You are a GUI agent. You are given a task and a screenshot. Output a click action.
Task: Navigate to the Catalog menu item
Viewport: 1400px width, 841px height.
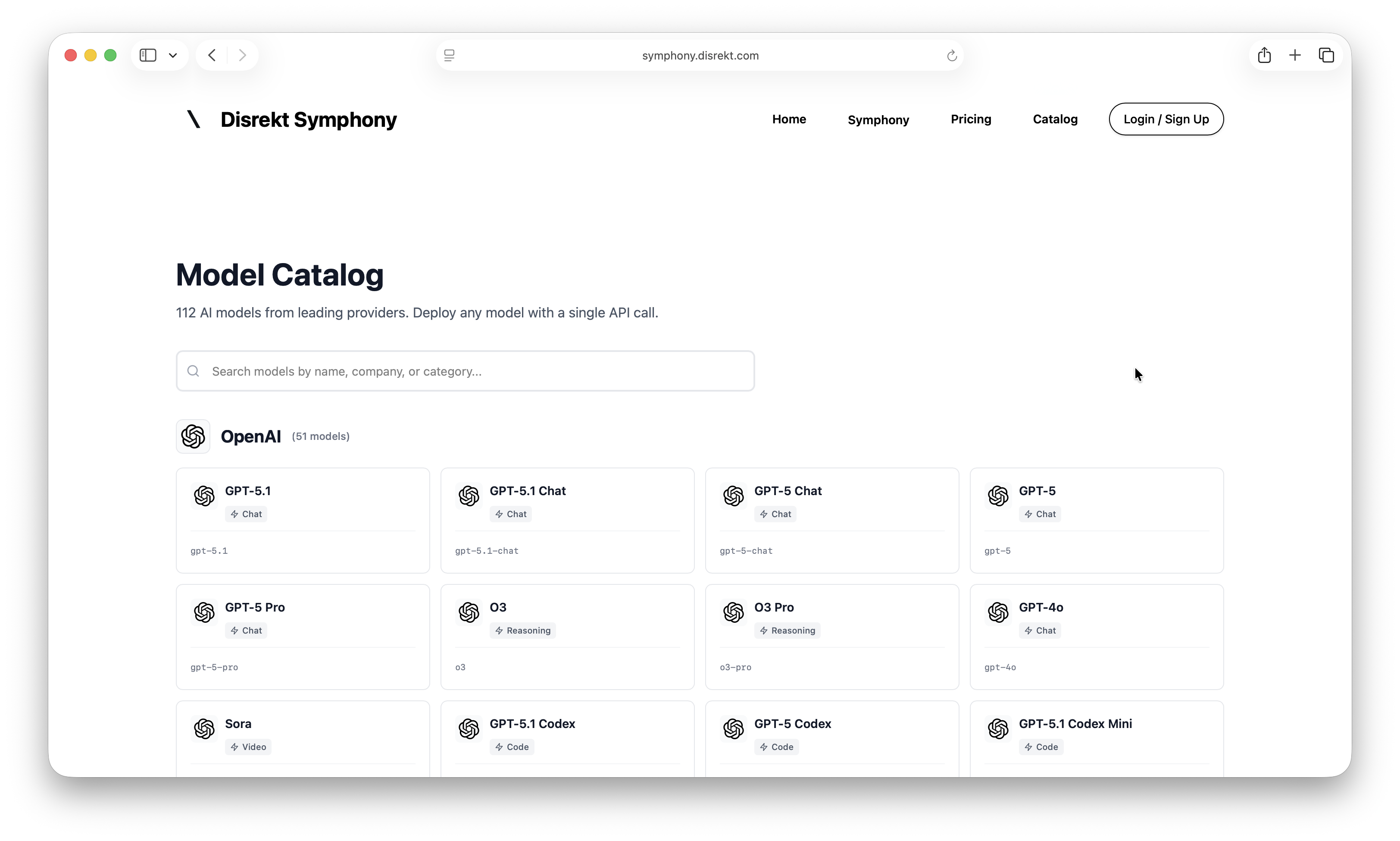(x=1055, y=119)
